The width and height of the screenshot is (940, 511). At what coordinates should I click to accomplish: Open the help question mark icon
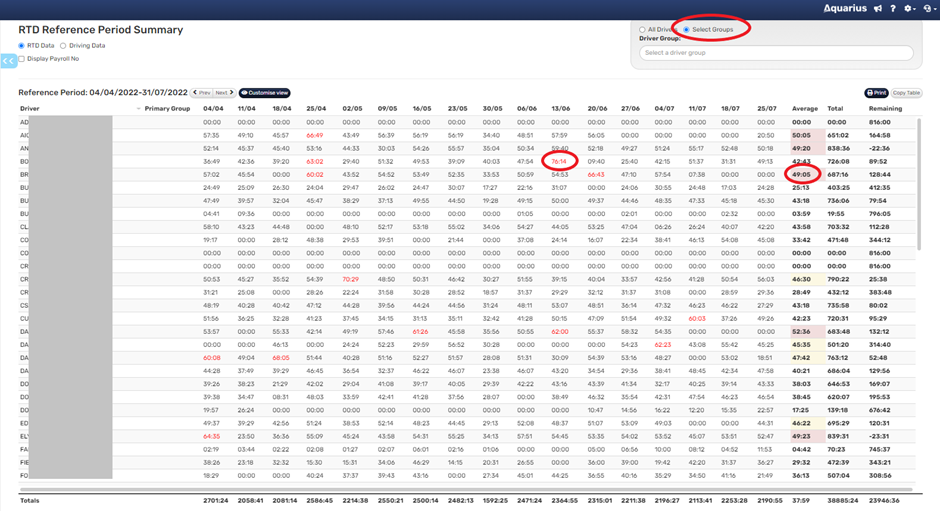[x=893, y=9]
